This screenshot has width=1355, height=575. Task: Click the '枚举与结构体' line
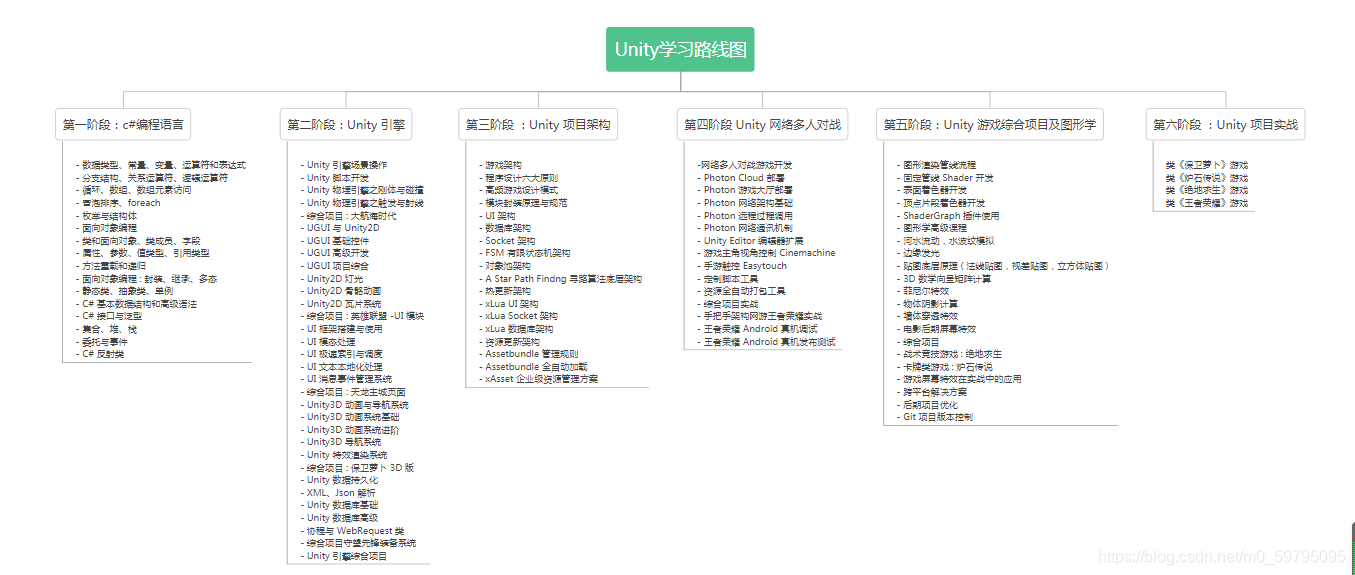pyautogui.click(x=106, y=215)
